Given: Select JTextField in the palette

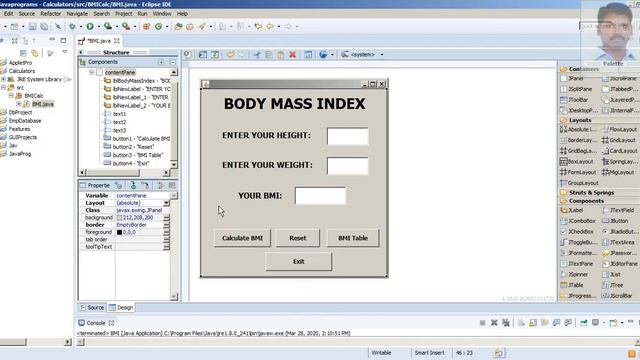Looking at the screenshot, I should click(x=618, y=210).
